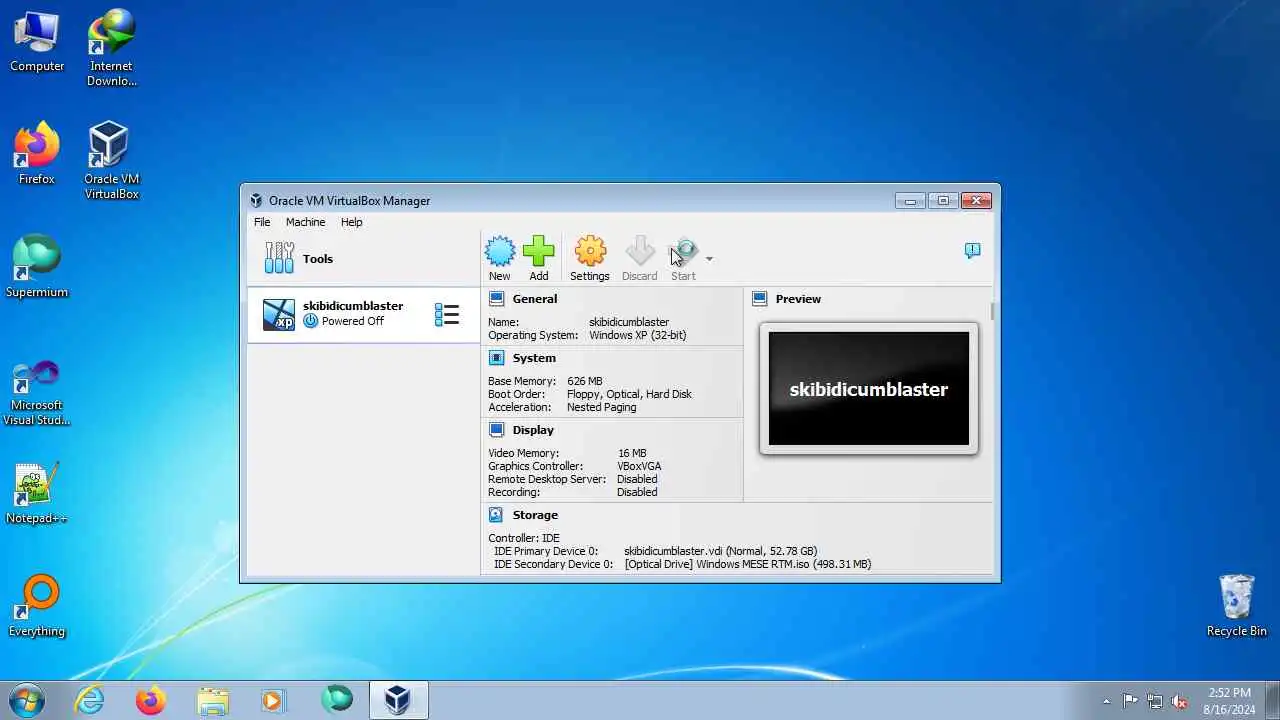Click the 'Windows XP (32-bit)' operating system value
This screenshot has width=1280, height=720.
pyautogui.click(x=638, y=335)
